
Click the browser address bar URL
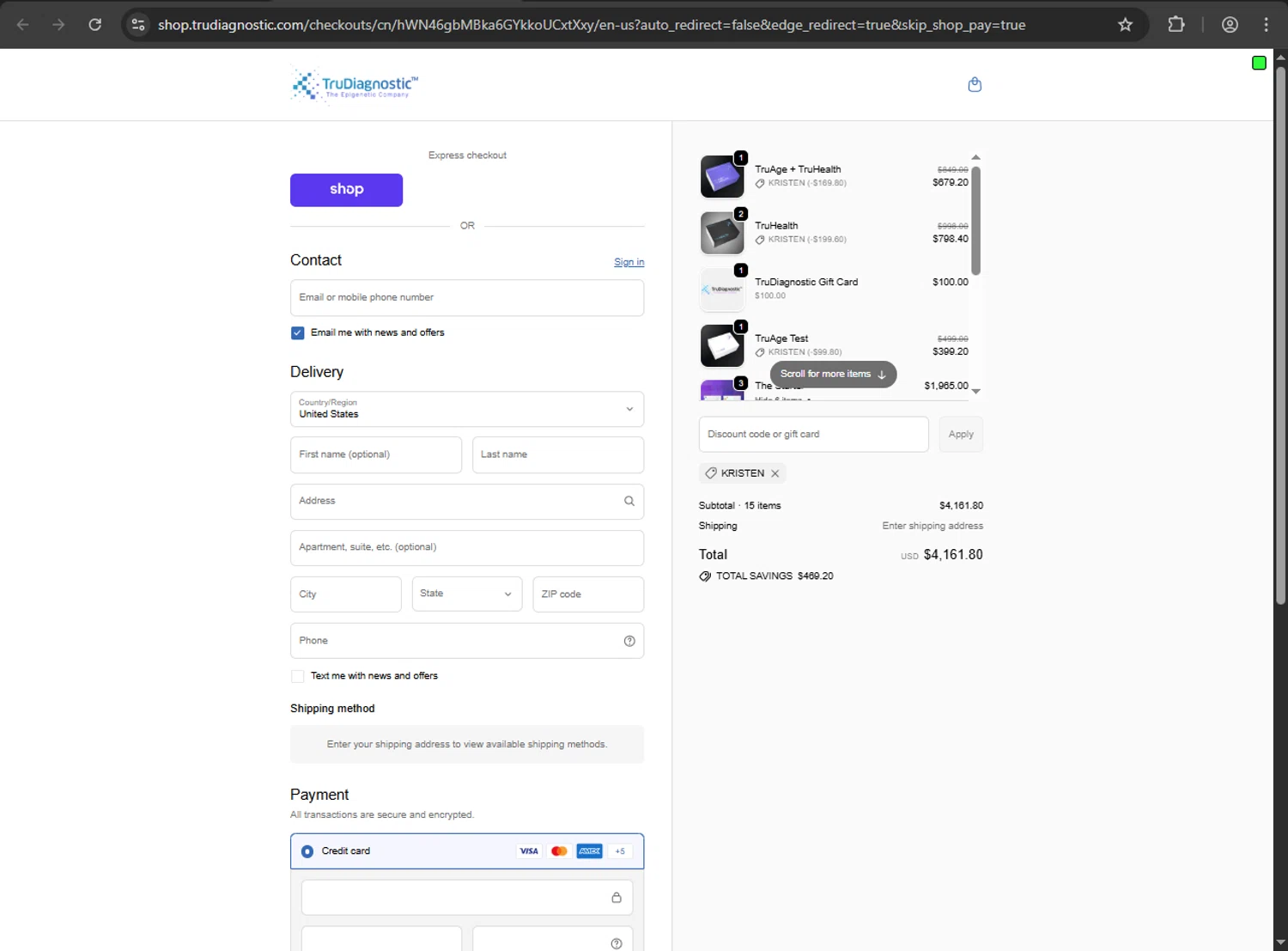point(592,25)
